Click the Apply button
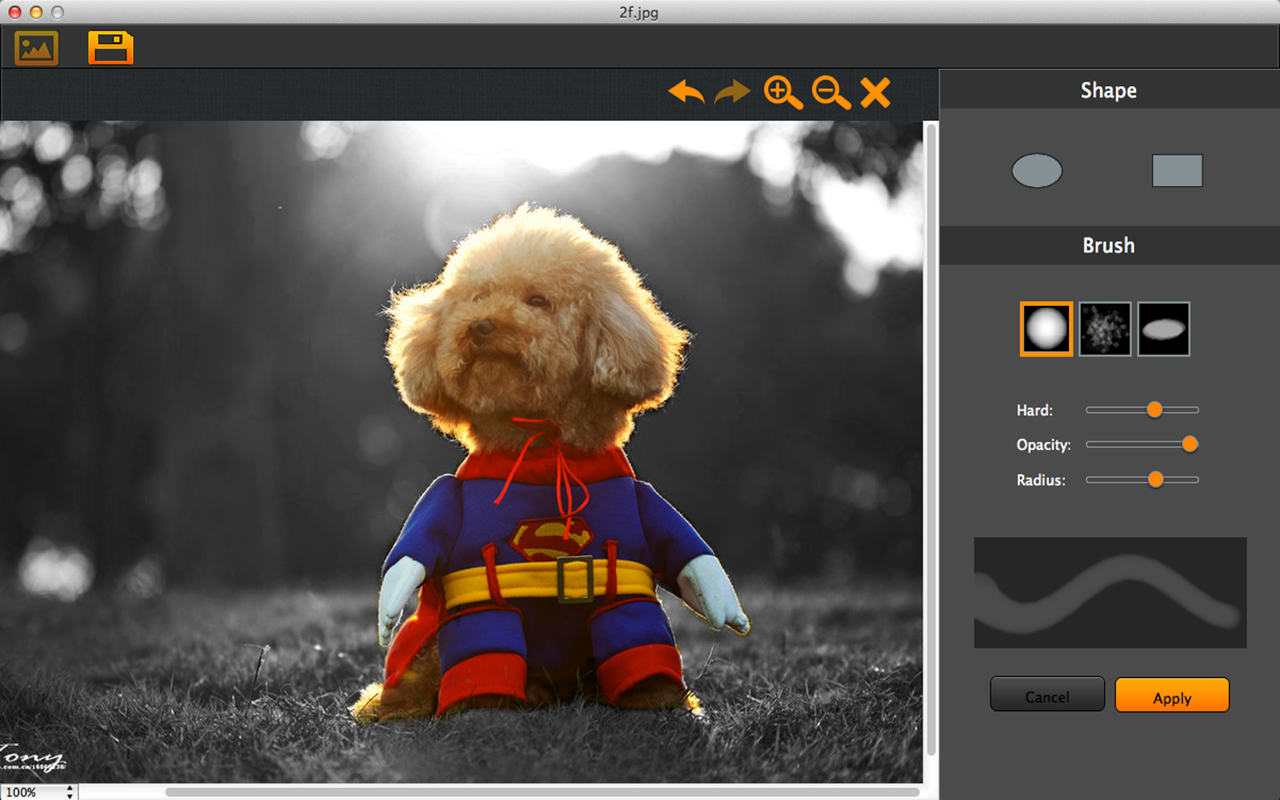The width and height of the screenshot is (1280, 800). coord(1172,695)
